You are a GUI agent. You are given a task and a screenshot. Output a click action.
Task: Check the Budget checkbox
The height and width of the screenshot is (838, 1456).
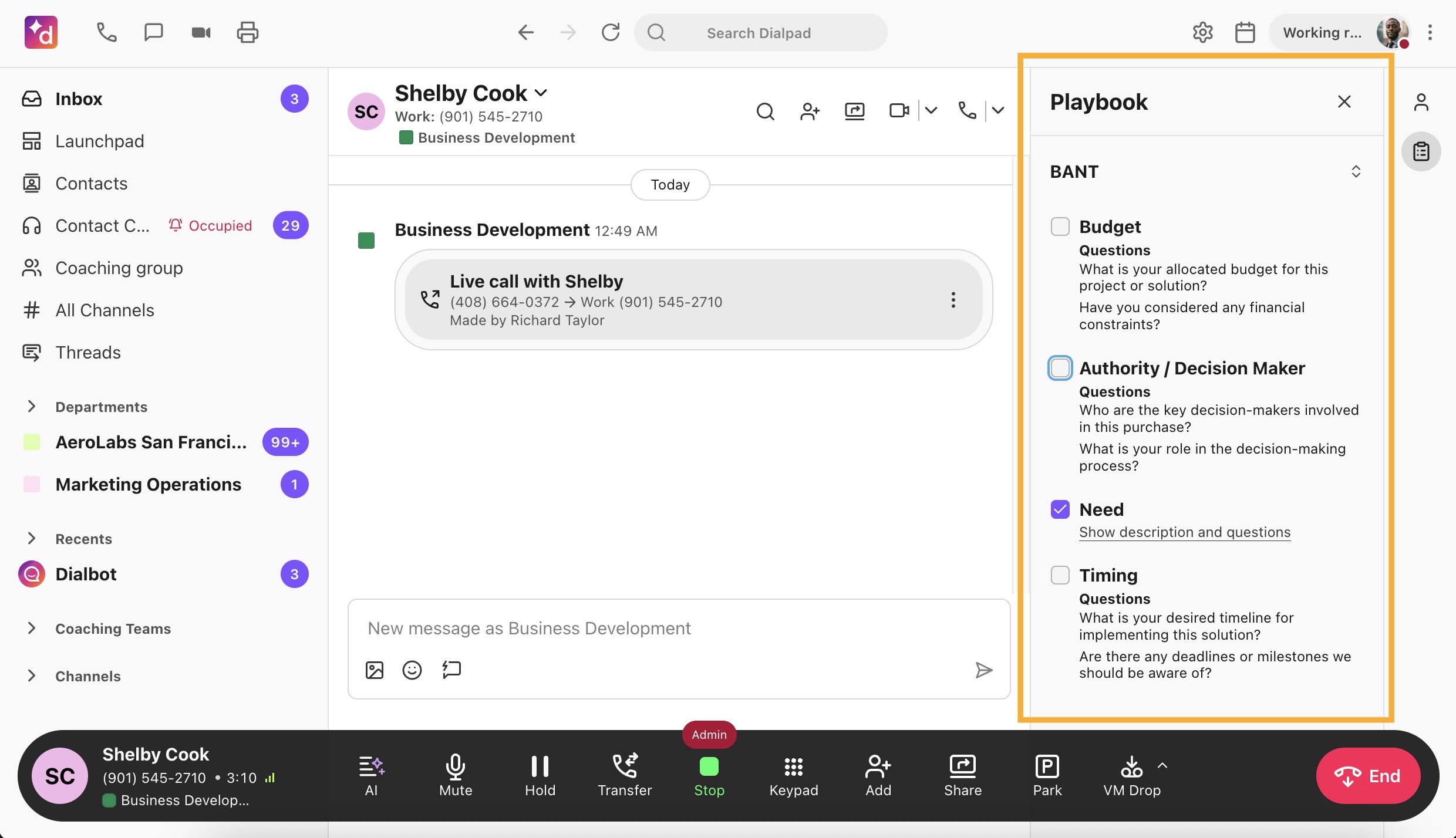pos(1060,226)
